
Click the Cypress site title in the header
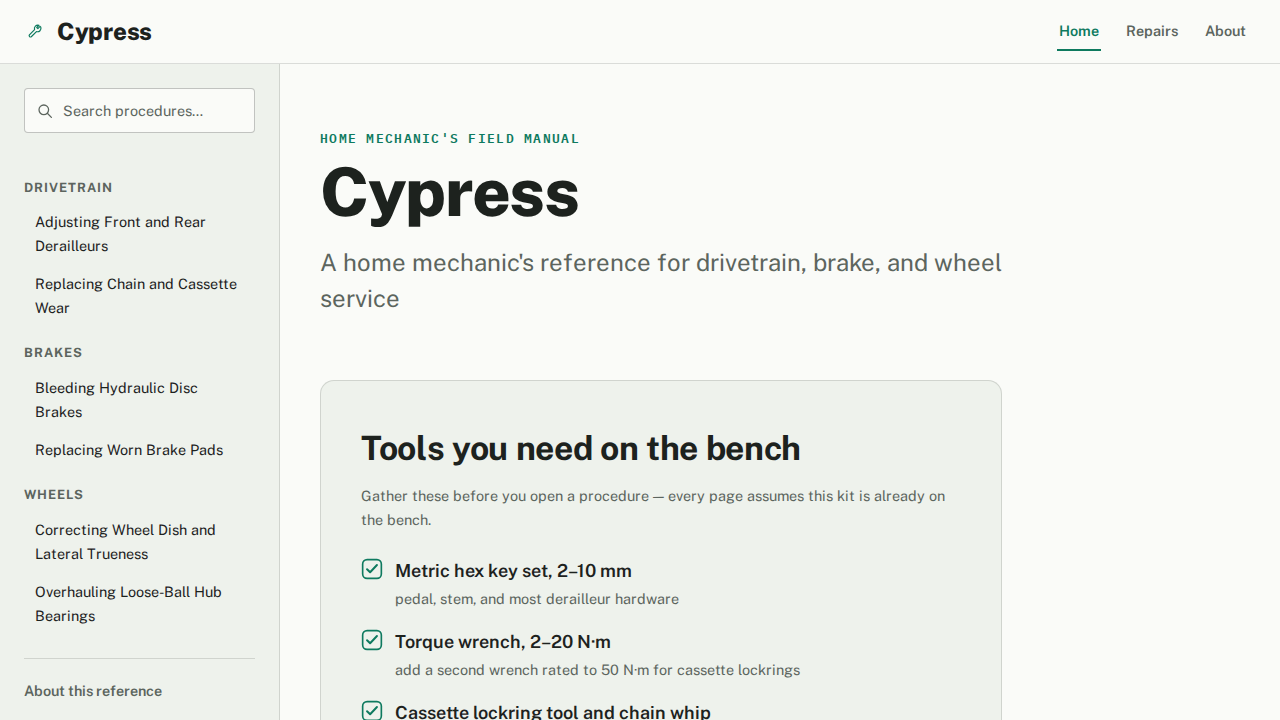click(104, 32)
